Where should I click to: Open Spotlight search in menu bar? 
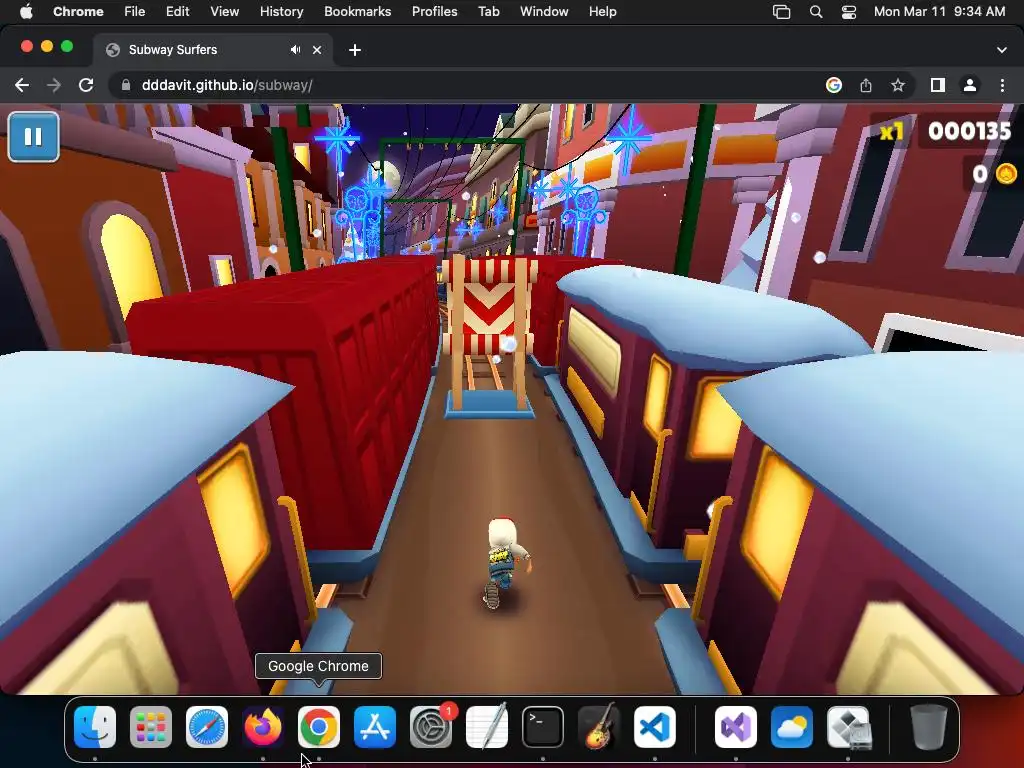[816, 12]
